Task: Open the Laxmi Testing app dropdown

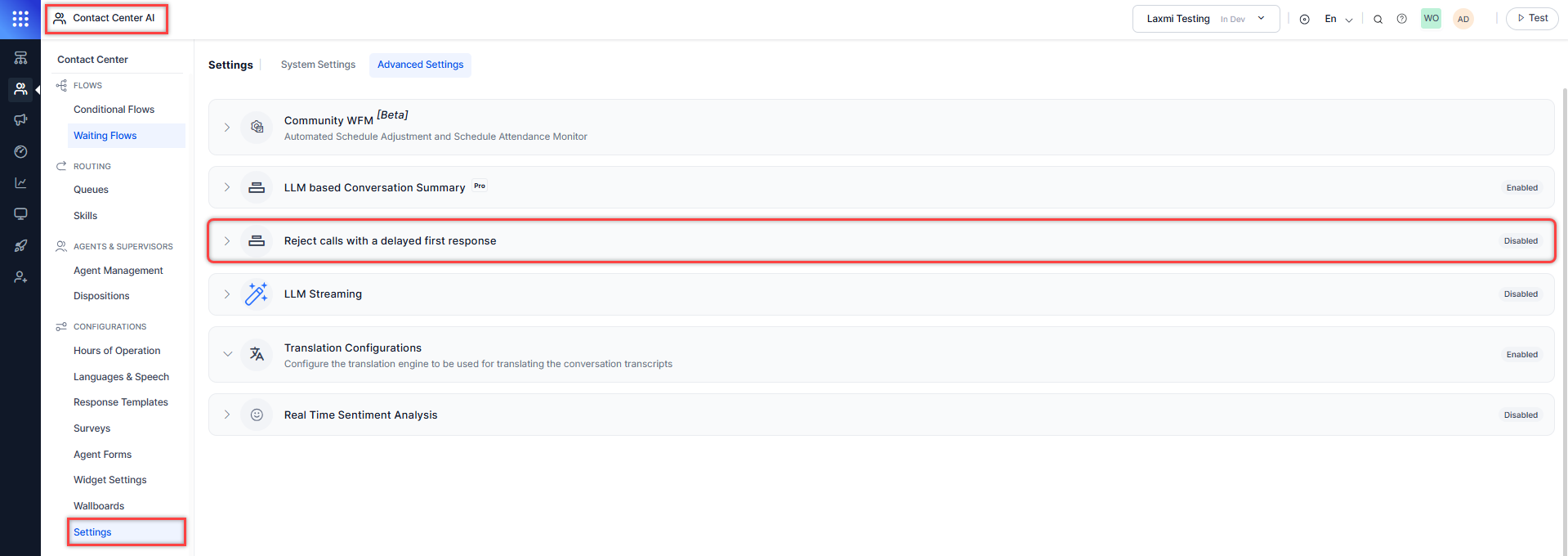Action: click(x=1205, y=19)
